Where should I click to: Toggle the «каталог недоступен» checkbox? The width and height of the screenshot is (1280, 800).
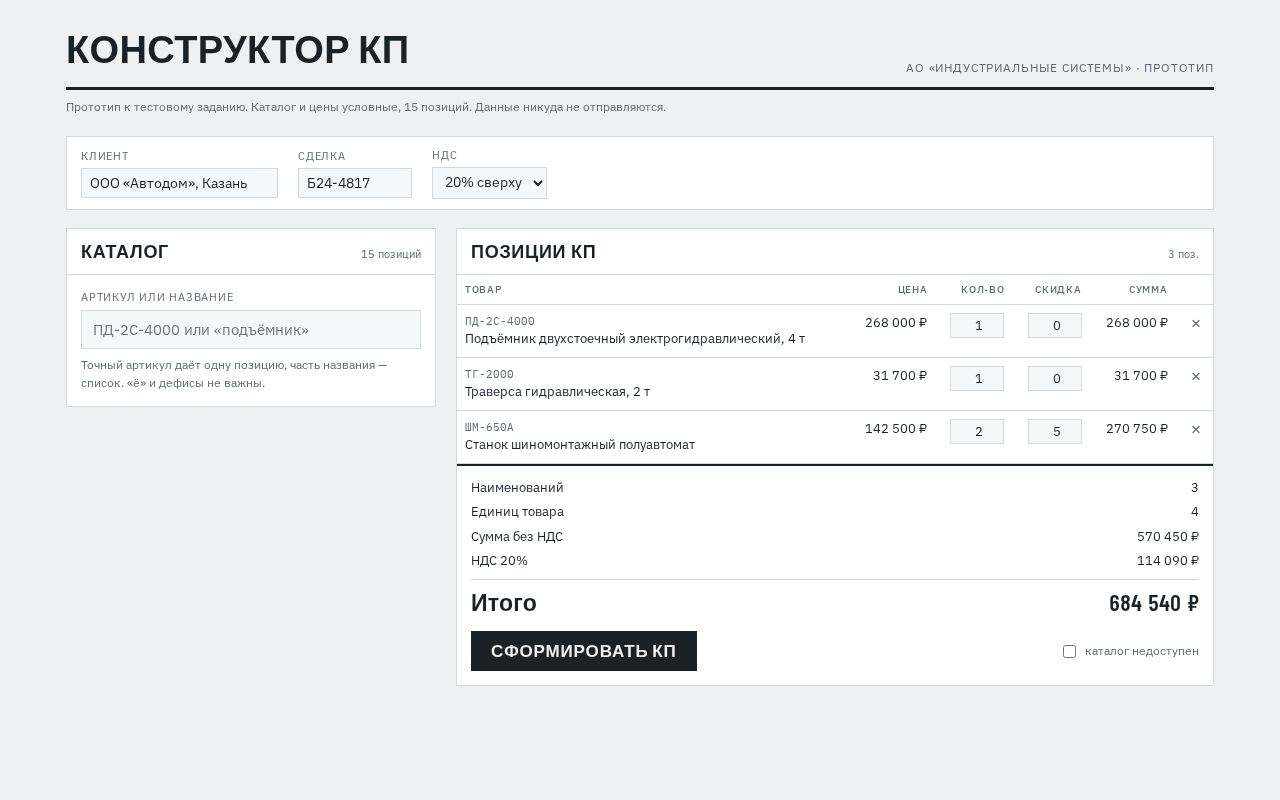tap(1069, 651)
